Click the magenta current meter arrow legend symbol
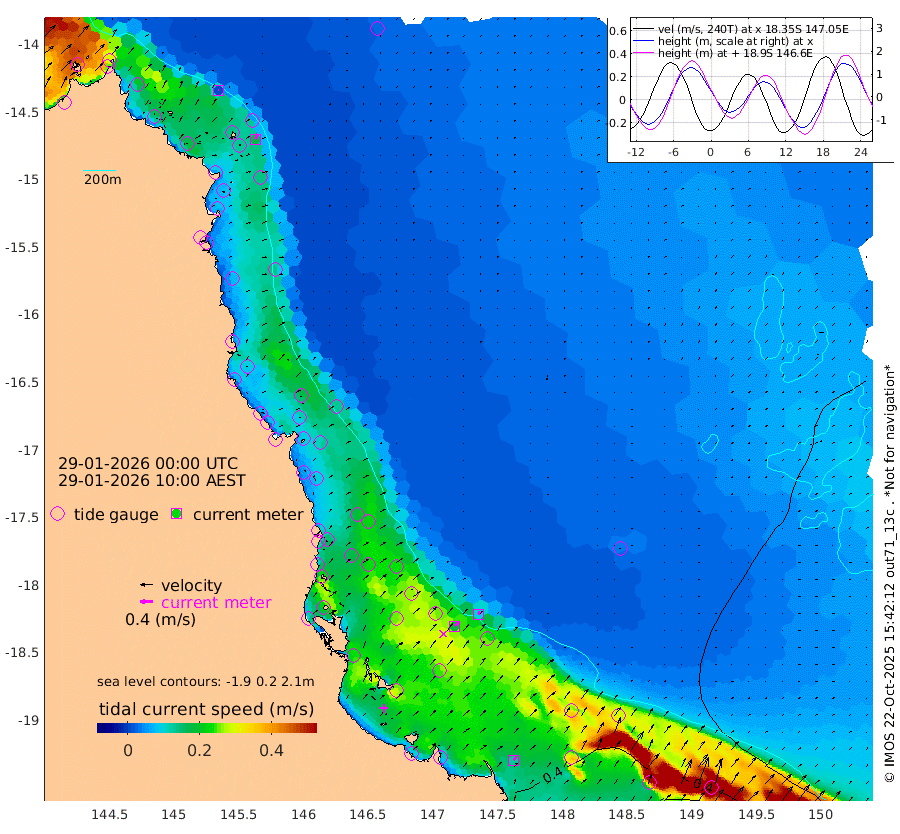The width and height of the screenshot is (900, 834). click(147, 602)
